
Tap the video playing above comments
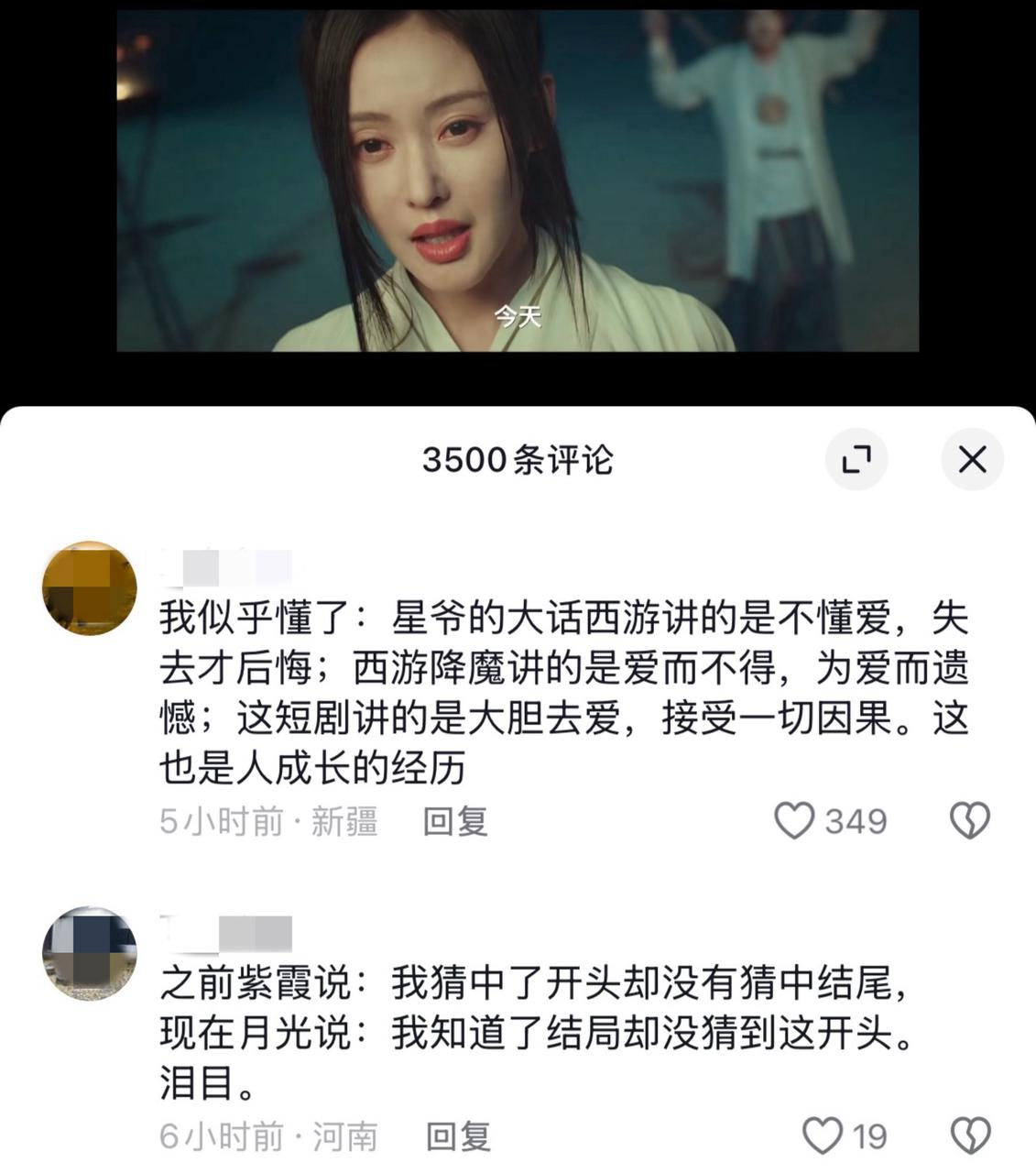point(518,181)
